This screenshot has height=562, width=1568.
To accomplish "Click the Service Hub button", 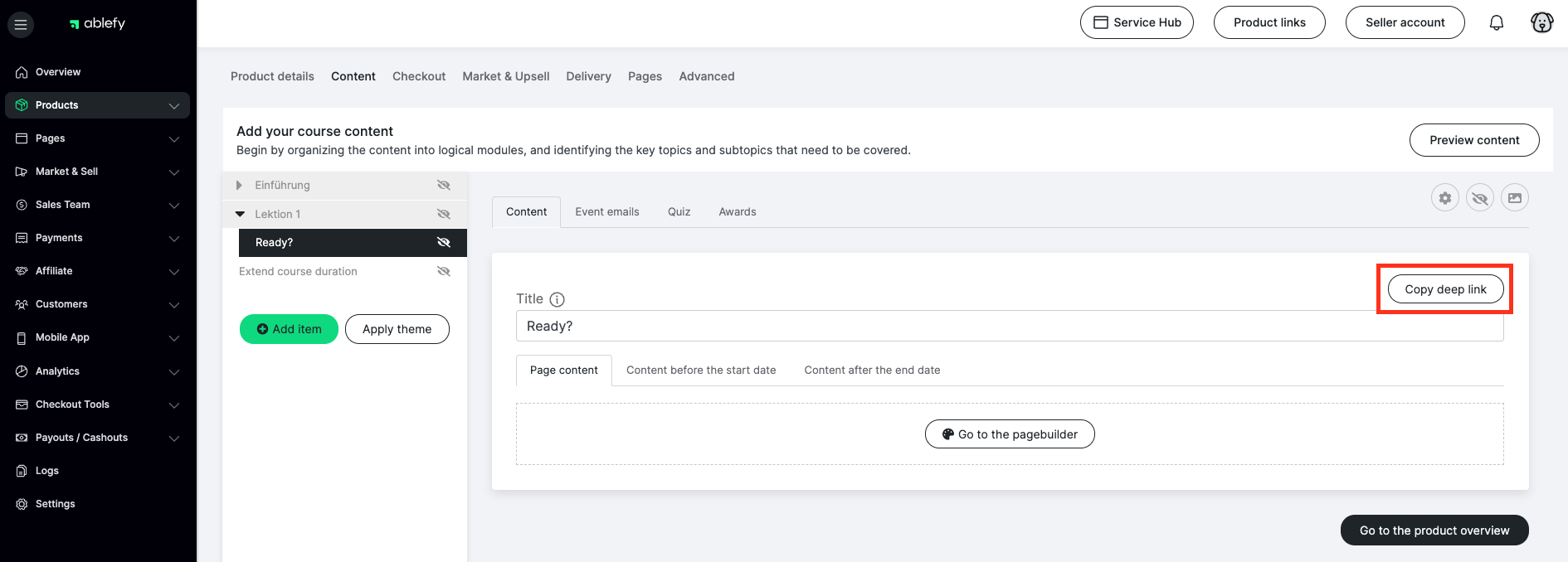I will coord(1137,22).
